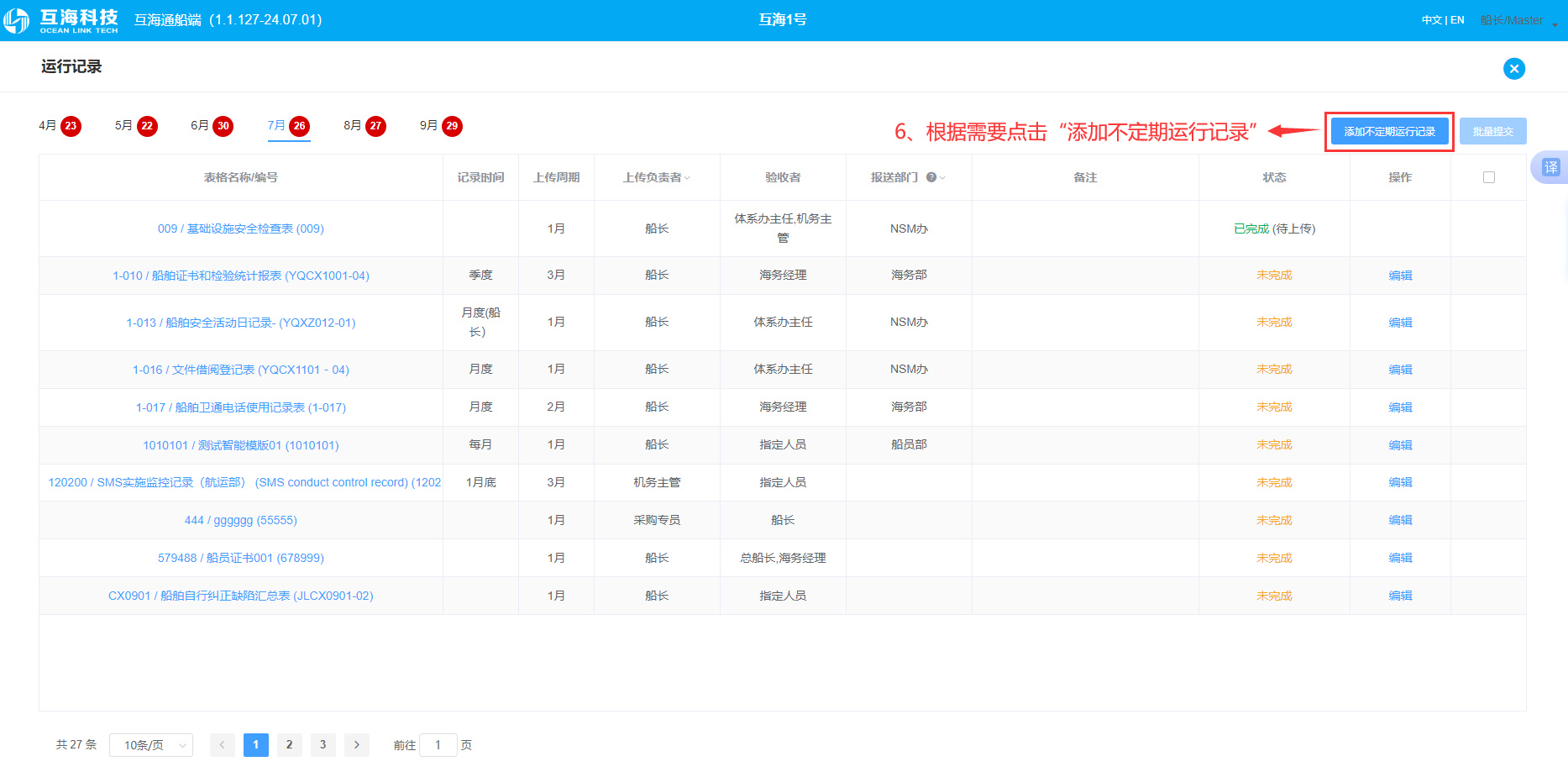Open the translate floating icon

(x=1550, y=167)
